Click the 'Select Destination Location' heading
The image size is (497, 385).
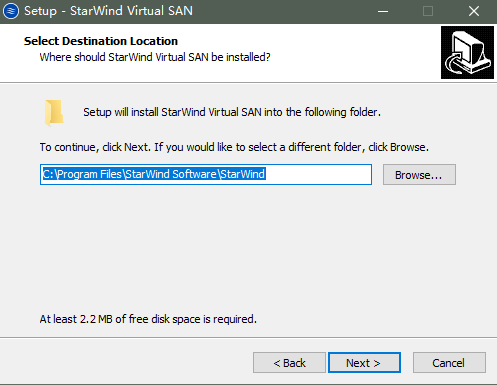click(x=101, y=41)
